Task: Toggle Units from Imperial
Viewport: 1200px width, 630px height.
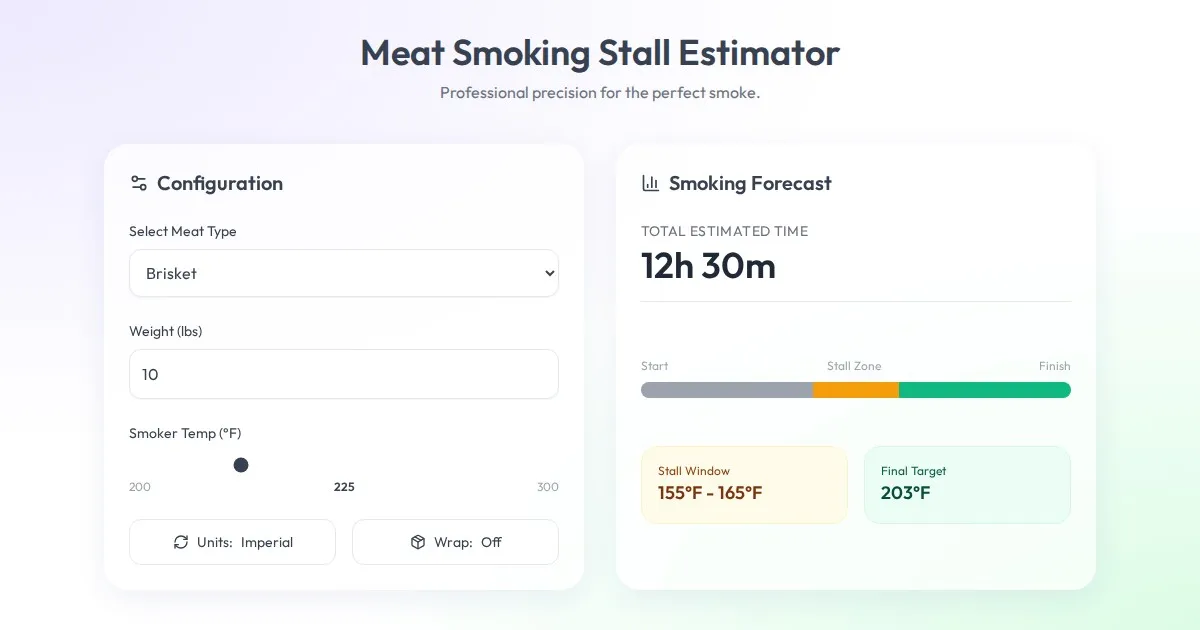Action: pyautogui.click(x=232, y=542)
